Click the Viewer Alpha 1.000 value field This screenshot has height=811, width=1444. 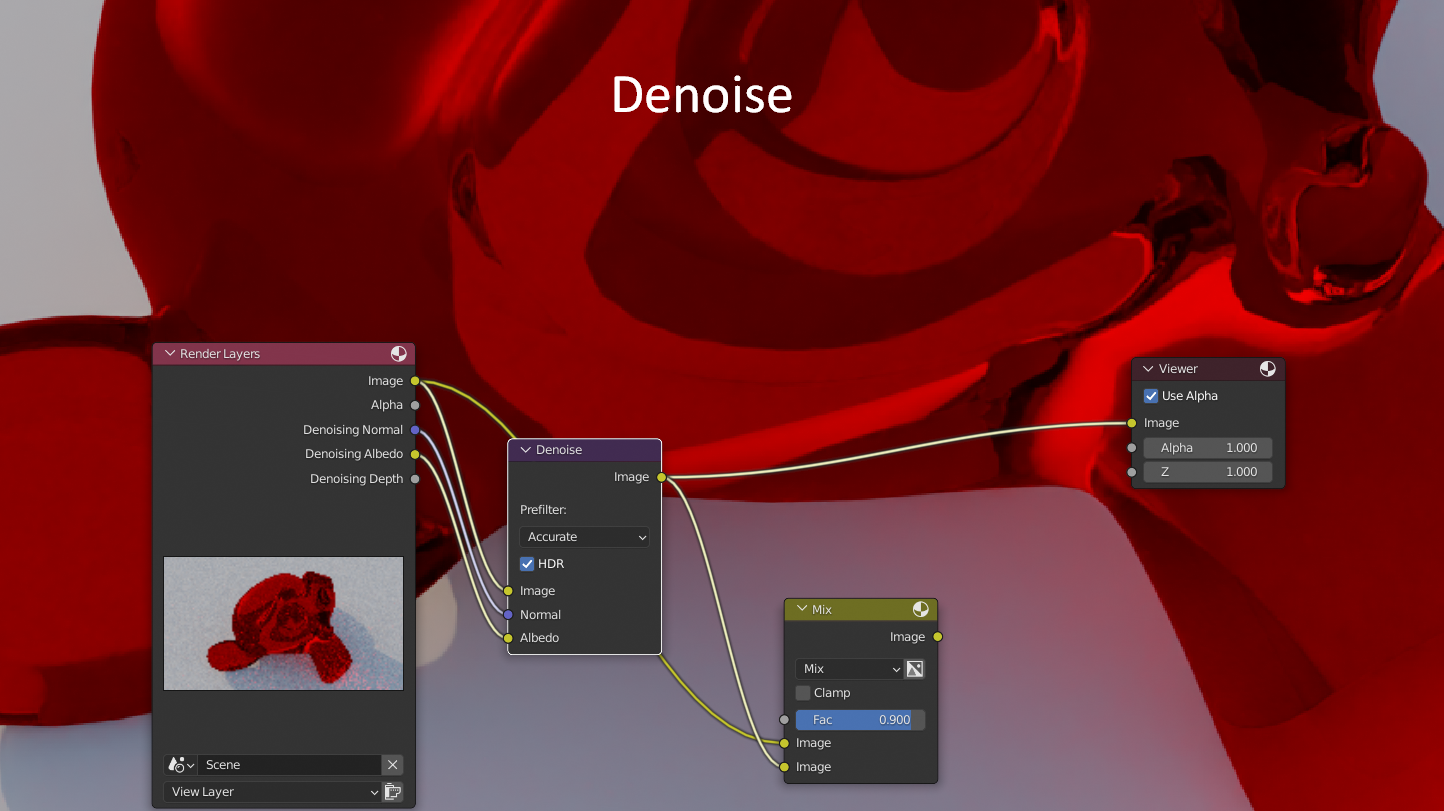[1208, 448]
